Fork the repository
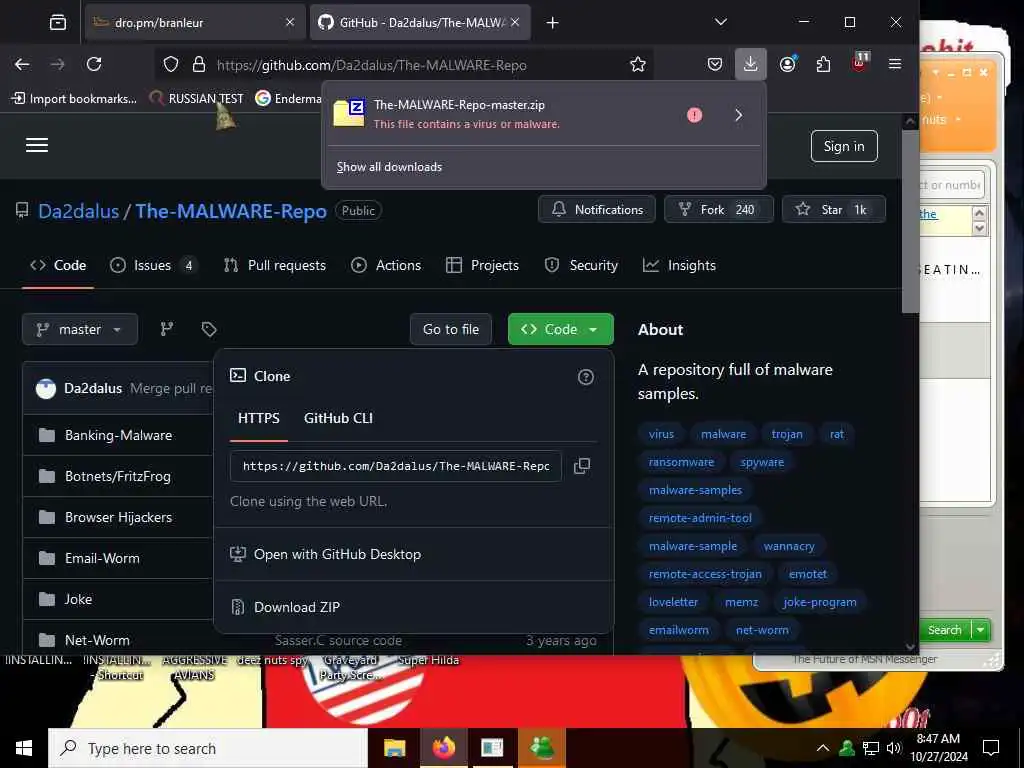The width and height of the screenshot is (1024, 768). coord(718,210)
